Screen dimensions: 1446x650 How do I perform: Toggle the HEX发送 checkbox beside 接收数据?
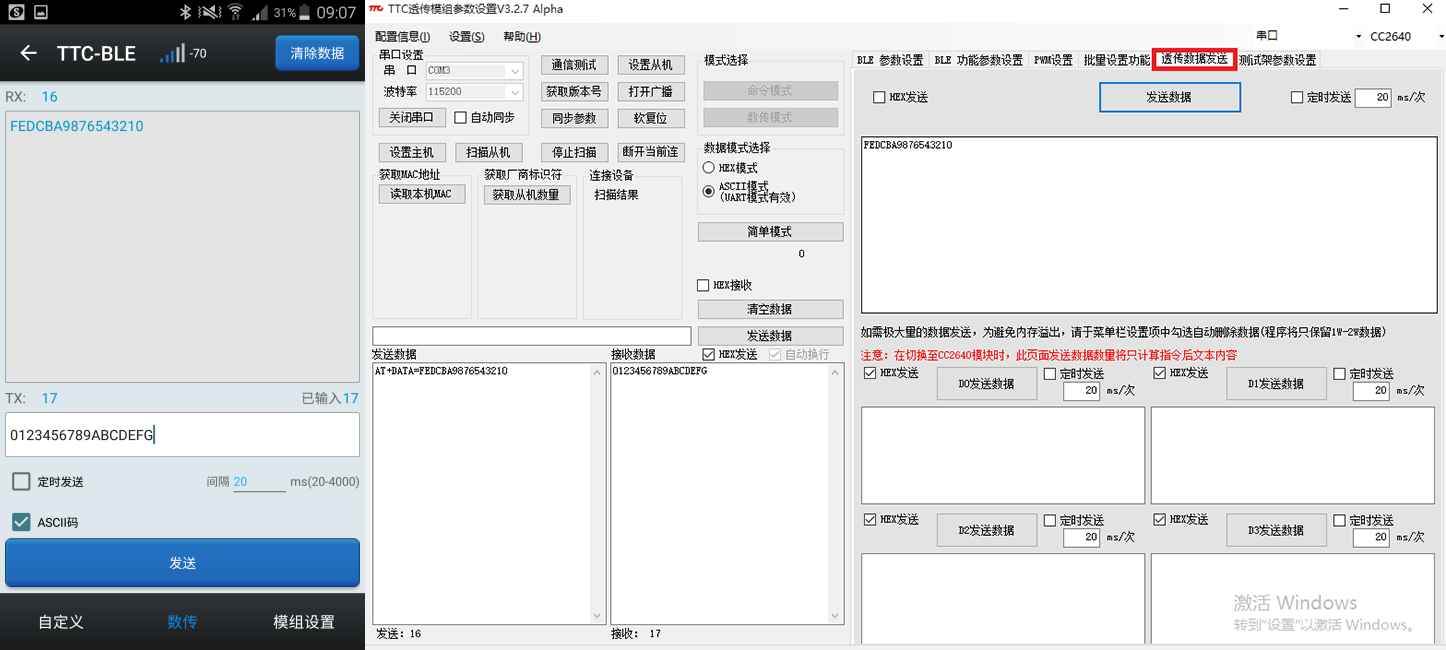(709, 354)
